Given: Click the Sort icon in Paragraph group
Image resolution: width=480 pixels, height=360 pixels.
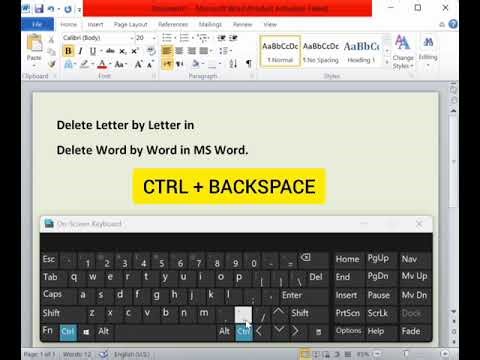Looking at the screenshot, I should [x=233, y=63].
